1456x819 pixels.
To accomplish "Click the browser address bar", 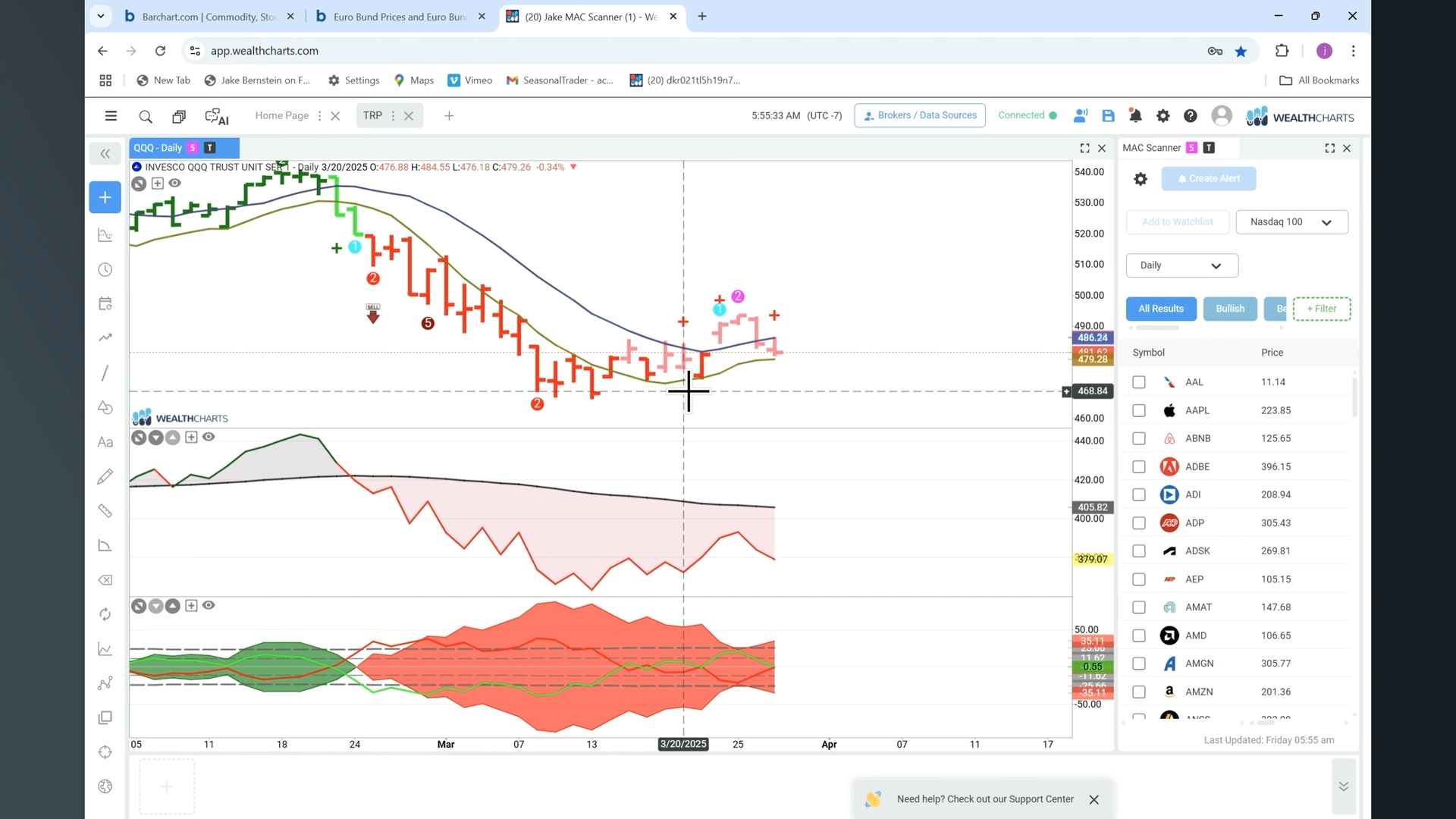I will point(705,51).
